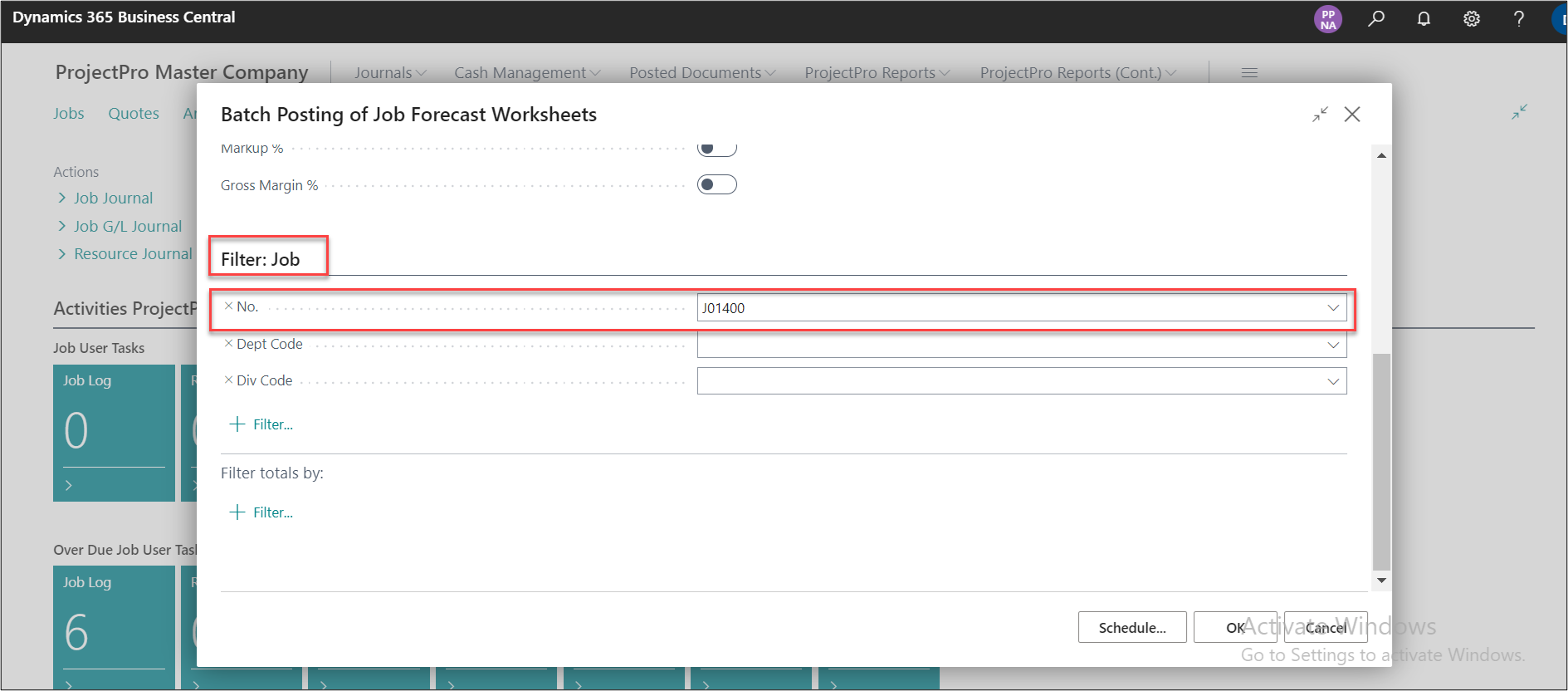This screenshot has width=1568, height=691.
Task: Remove the Div Code filter field
Action: click(228, 380)
